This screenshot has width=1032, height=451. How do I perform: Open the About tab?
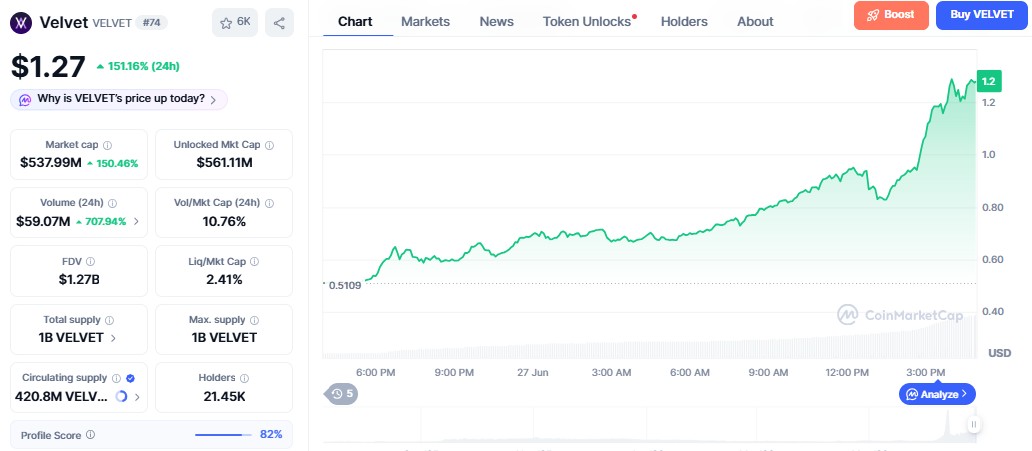pos(756,21)
